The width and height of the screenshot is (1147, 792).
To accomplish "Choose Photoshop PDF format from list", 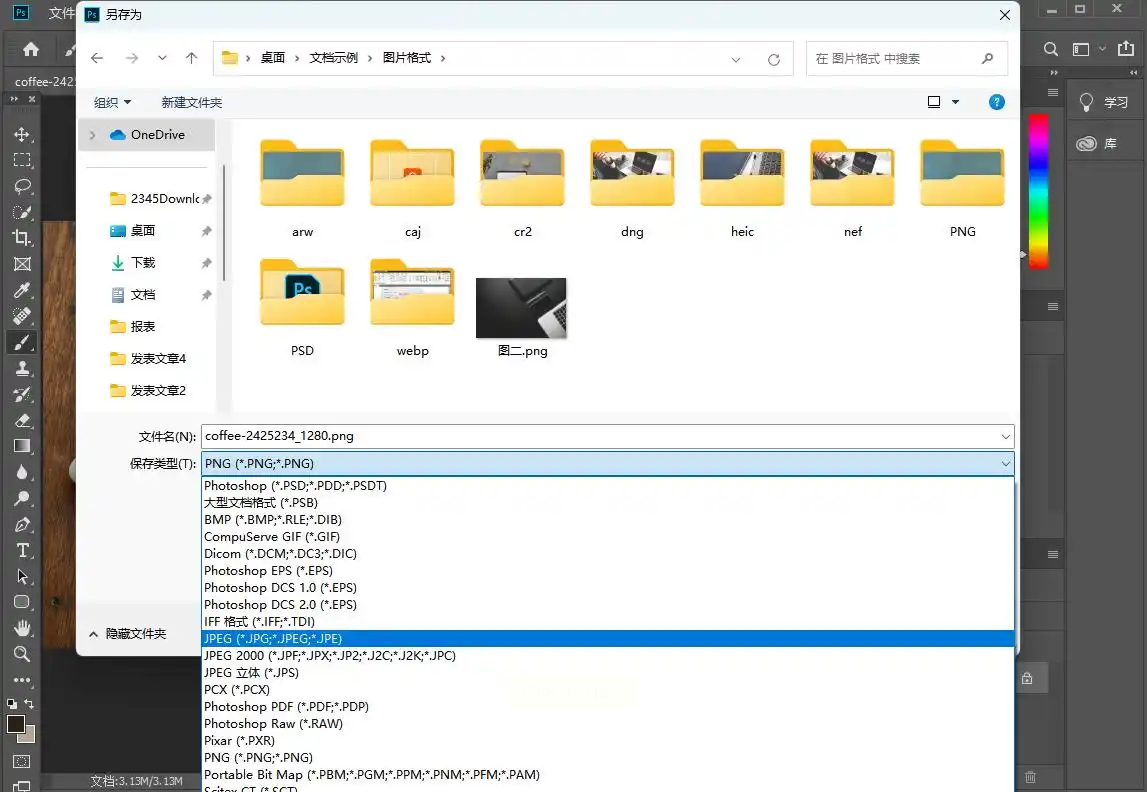I will tap(286, 707).
